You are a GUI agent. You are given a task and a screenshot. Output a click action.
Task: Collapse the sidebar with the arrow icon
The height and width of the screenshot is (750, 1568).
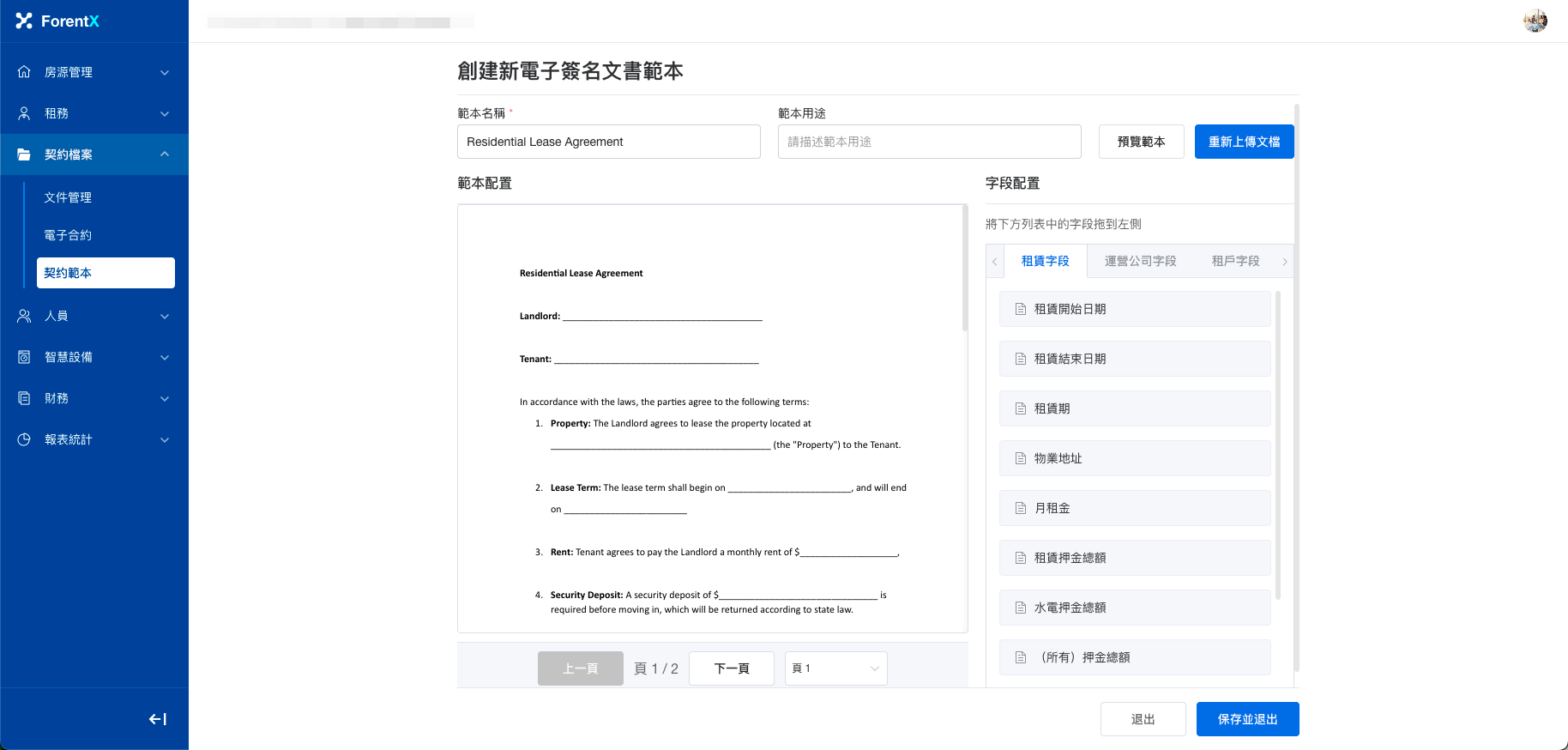(x=158, y=719)
